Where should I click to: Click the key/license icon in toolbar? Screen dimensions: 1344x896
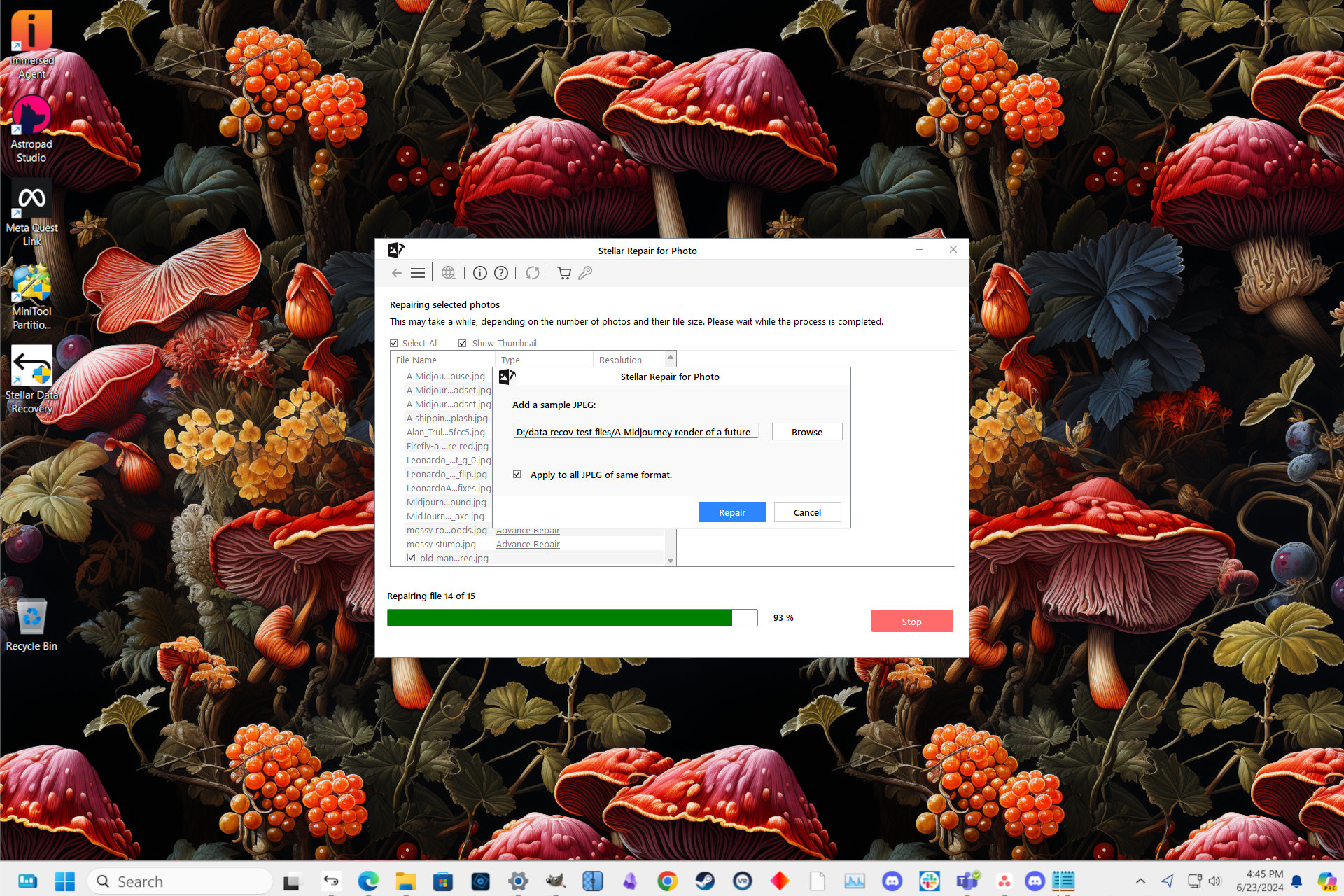[x=587, y=272]
